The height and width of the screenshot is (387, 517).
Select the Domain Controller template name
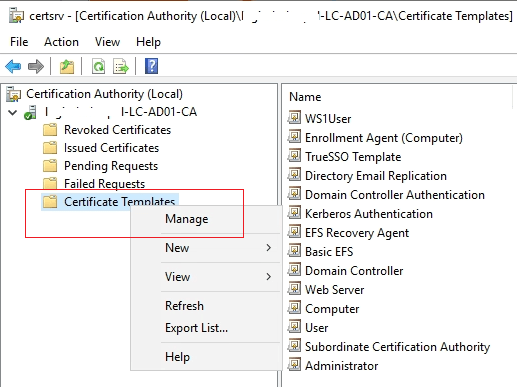[x=354, y=271]
